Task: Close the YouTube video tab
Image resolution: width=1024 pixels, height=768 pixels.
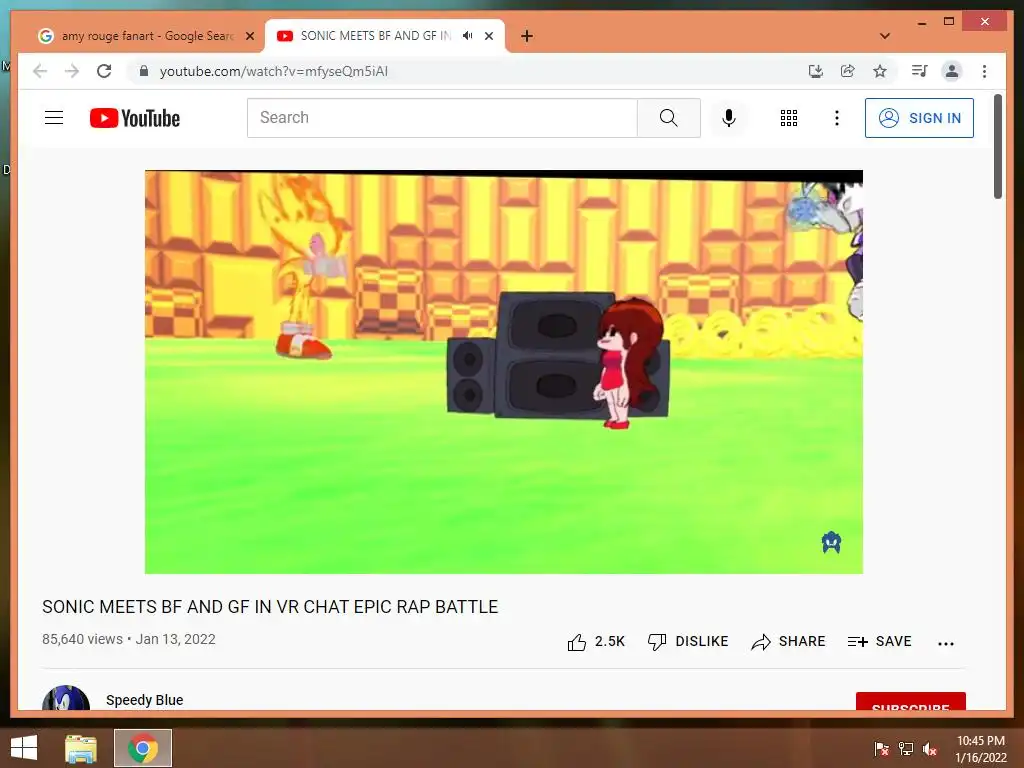Action: (x=488, y=36)
